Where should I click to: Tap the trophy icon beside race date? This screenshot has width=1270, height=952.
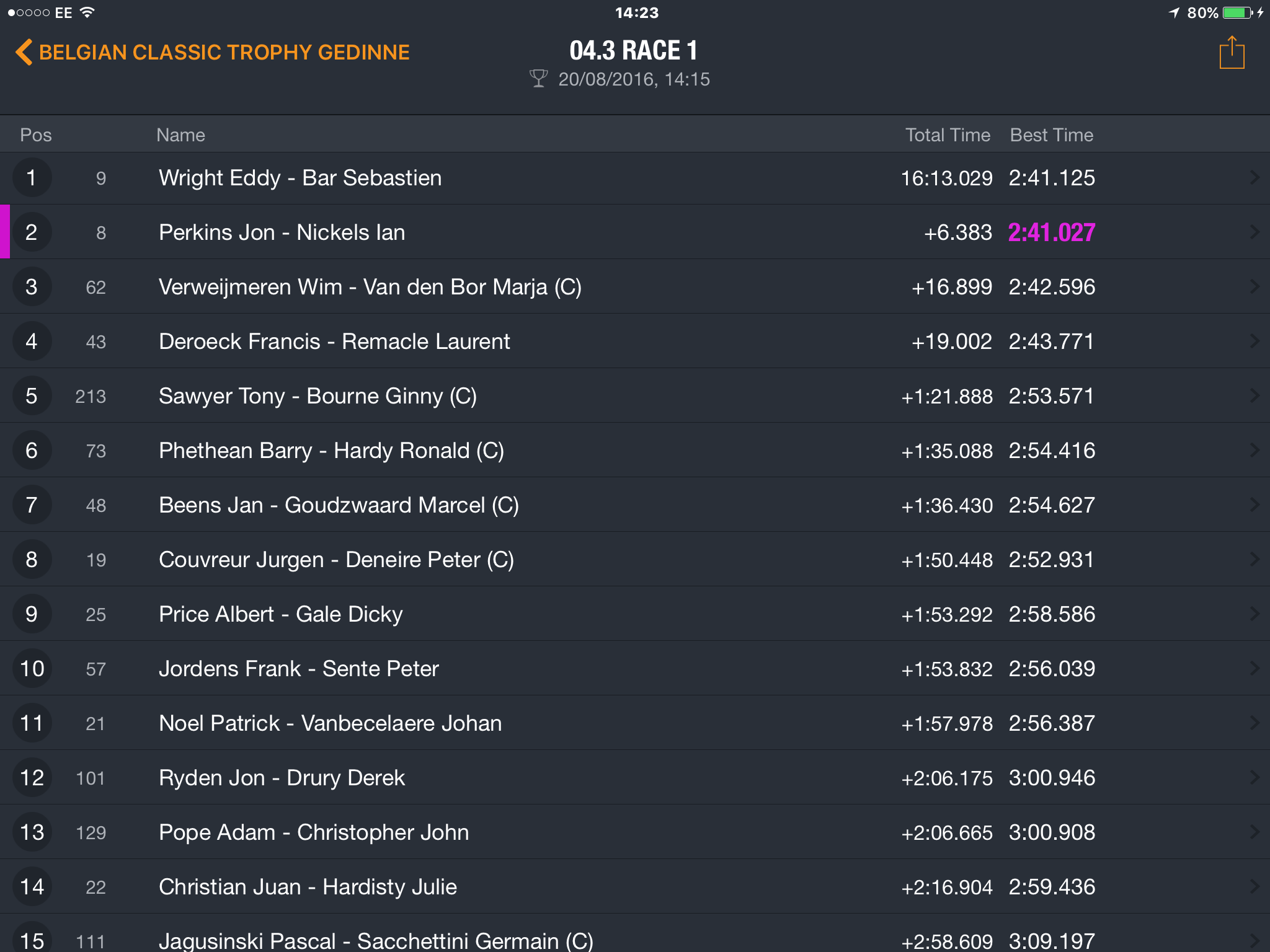(x=538, y=79)
